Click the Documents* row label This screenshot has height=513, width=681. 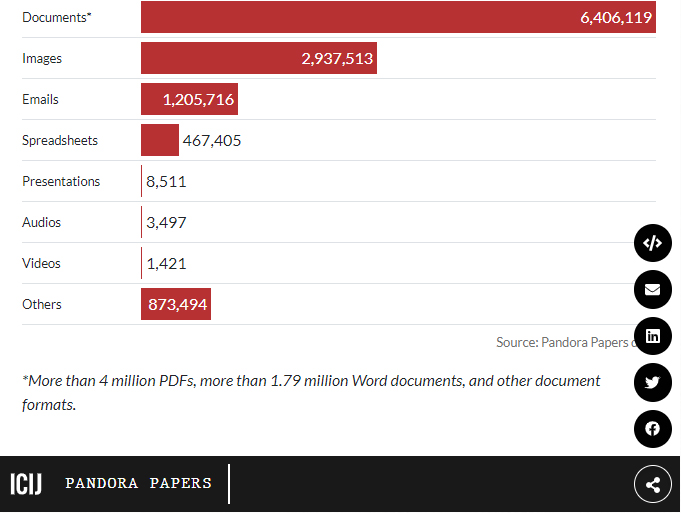[56, 17]
